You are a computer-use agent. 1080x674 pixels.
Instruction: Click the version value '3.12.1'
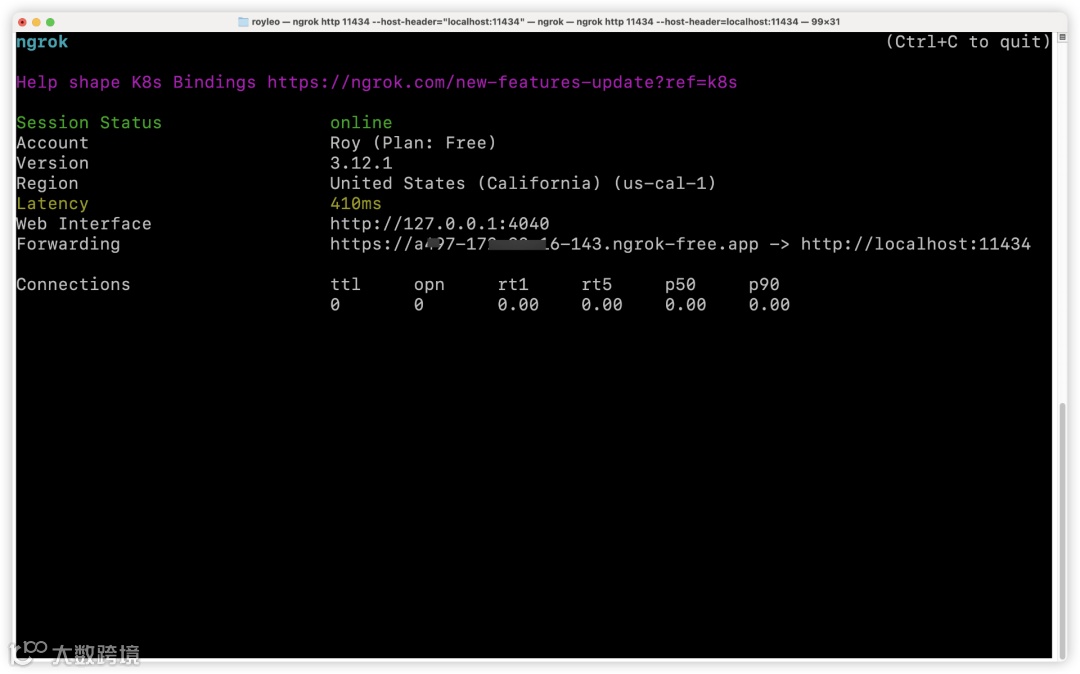[361, 163]
